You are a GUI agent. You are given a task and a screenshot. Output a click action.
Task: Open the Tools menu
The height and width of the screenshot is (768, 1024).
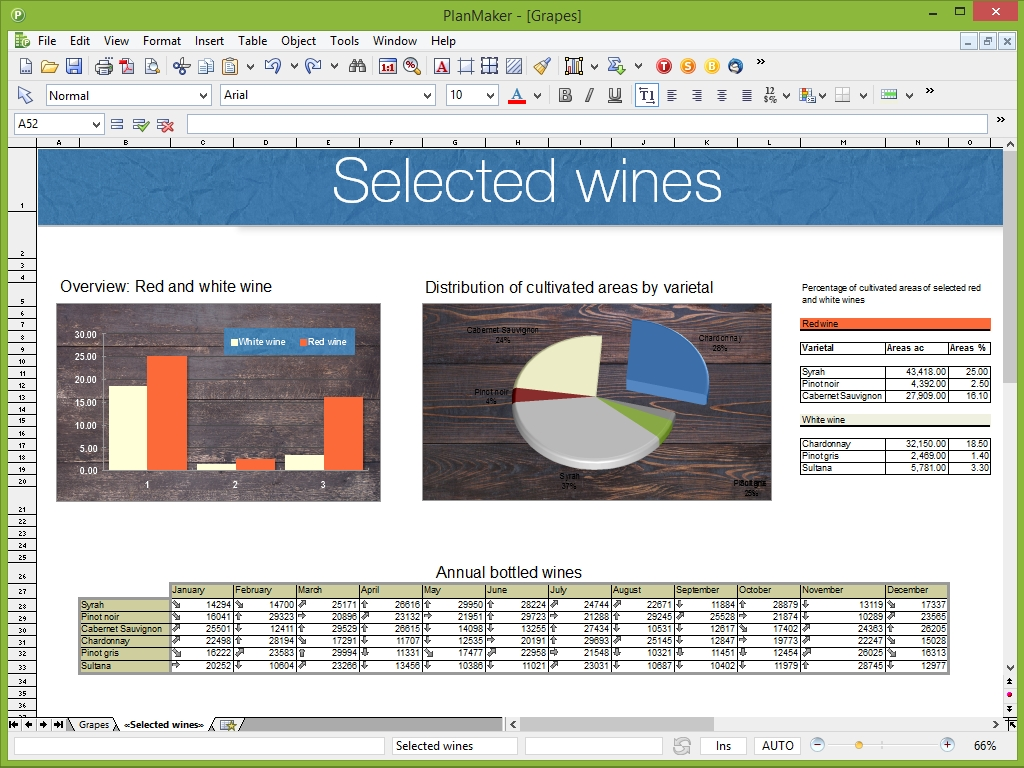(x=344, y=40)
